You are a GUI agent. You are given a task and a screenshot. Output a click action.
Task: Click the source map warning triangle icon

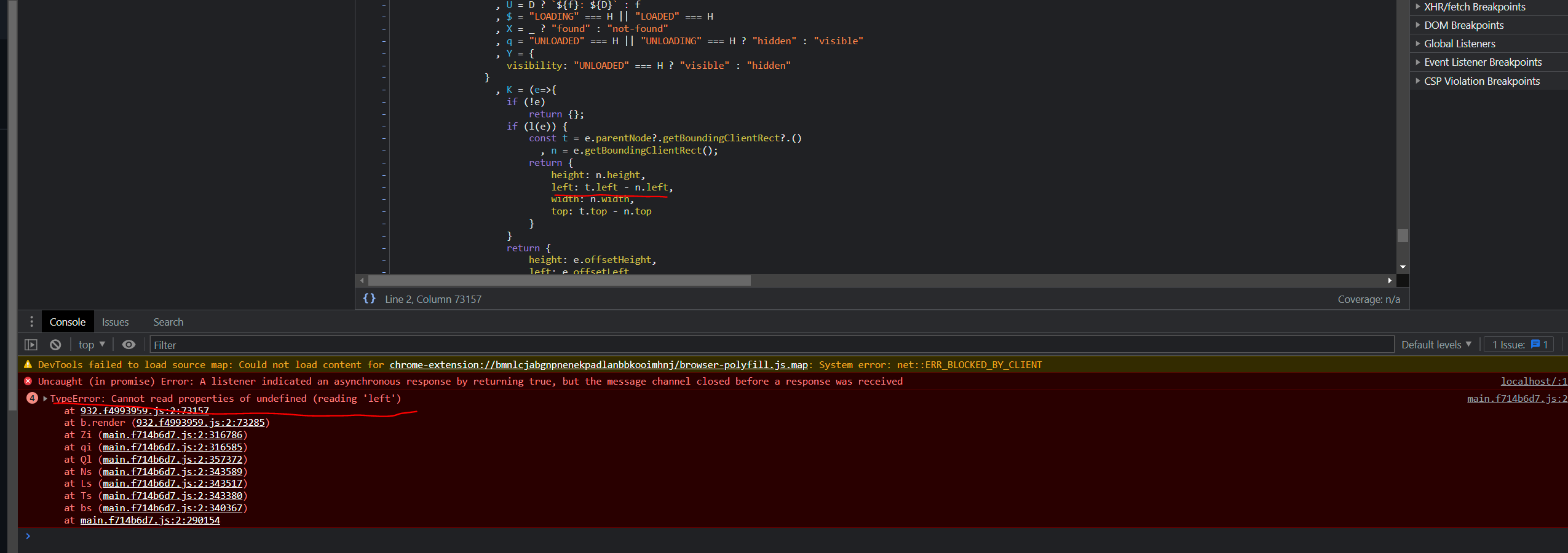pyautogui.click(x=28, y=364)
